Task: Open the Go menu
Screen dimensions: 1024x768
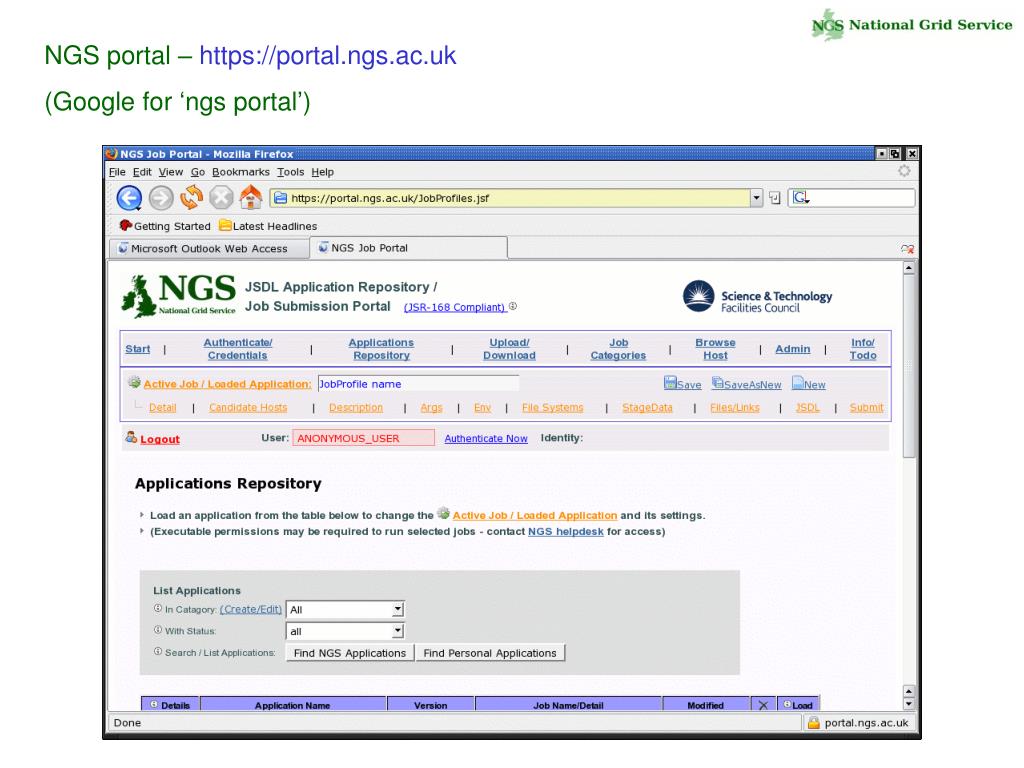Action: pyautogui.click(x=198, y=172)
